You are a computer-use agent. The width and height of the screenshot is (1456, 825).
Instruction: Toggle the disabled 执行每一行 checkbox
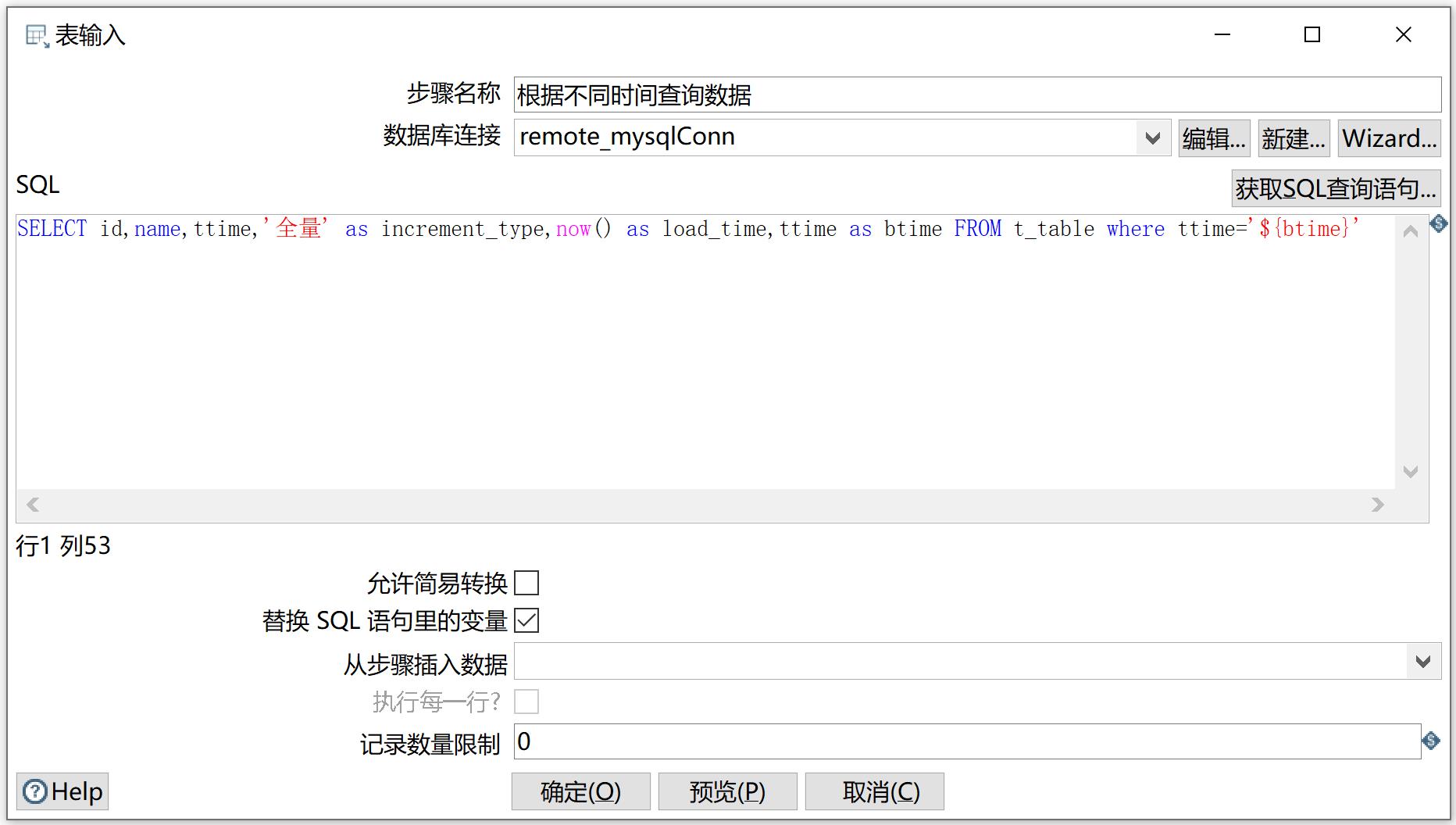click(x=526, y=702)
